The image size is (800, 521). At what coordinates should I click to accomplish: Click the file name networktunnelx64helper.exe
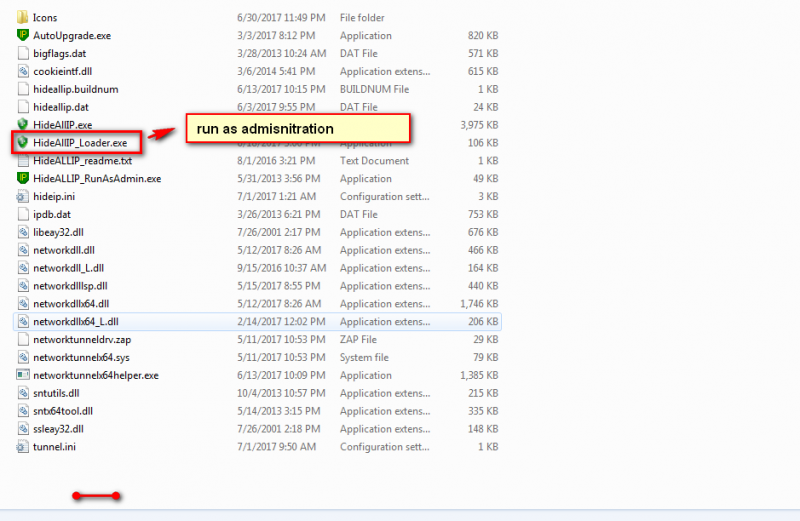96,375
